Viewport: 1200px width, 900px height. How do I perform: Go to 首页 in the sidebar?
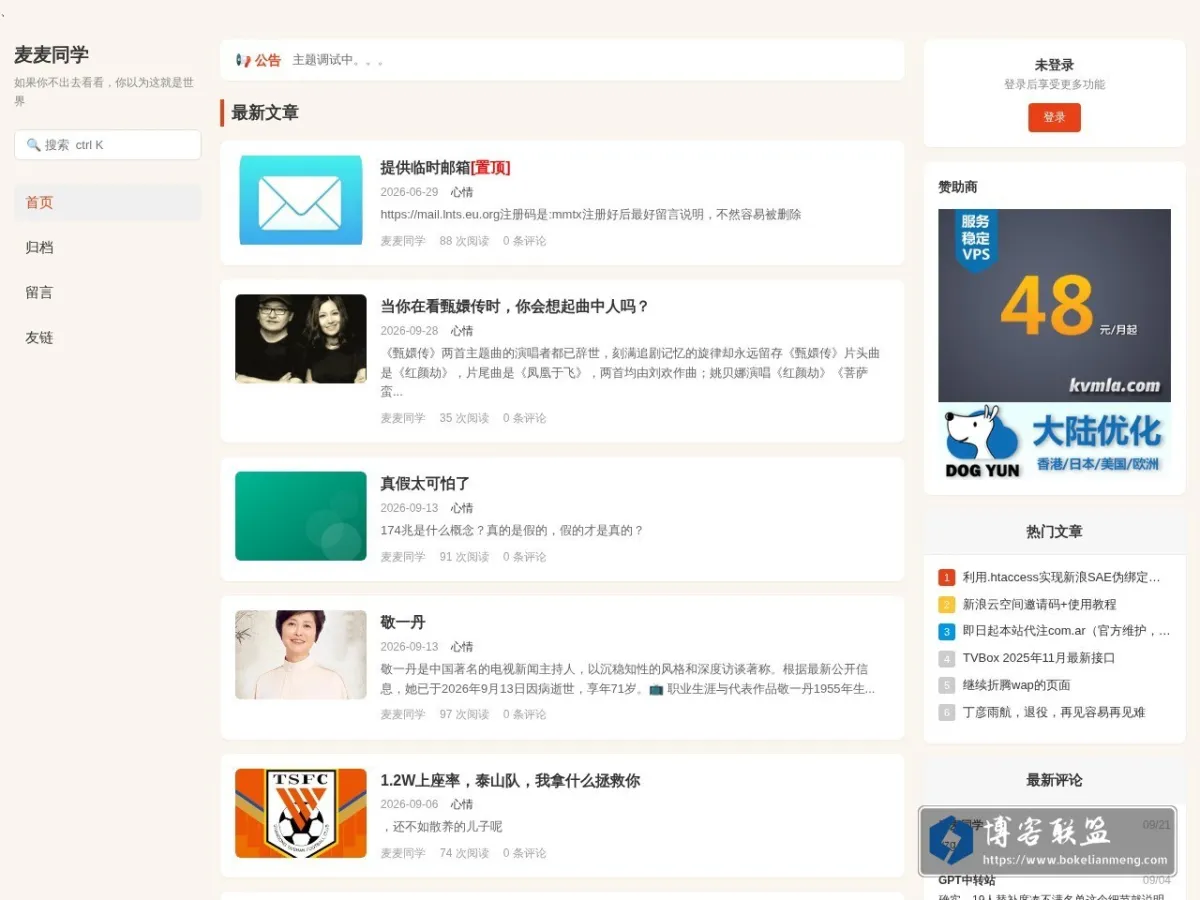[x=108, y=202]
